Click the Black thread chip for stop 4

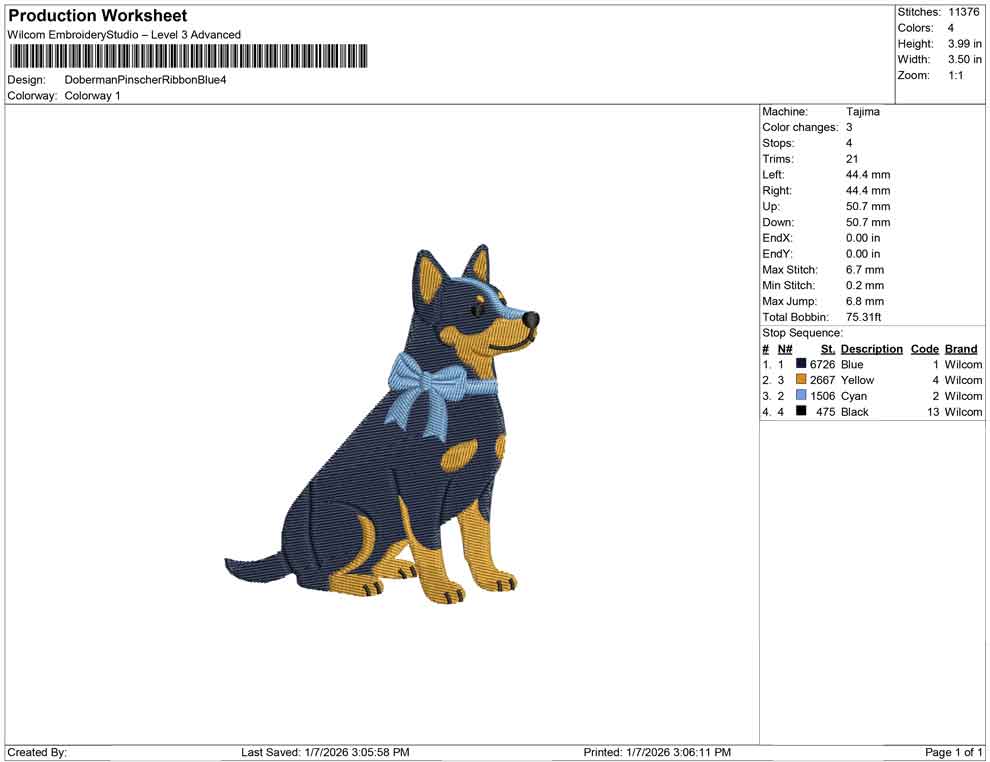pos(799,412)
